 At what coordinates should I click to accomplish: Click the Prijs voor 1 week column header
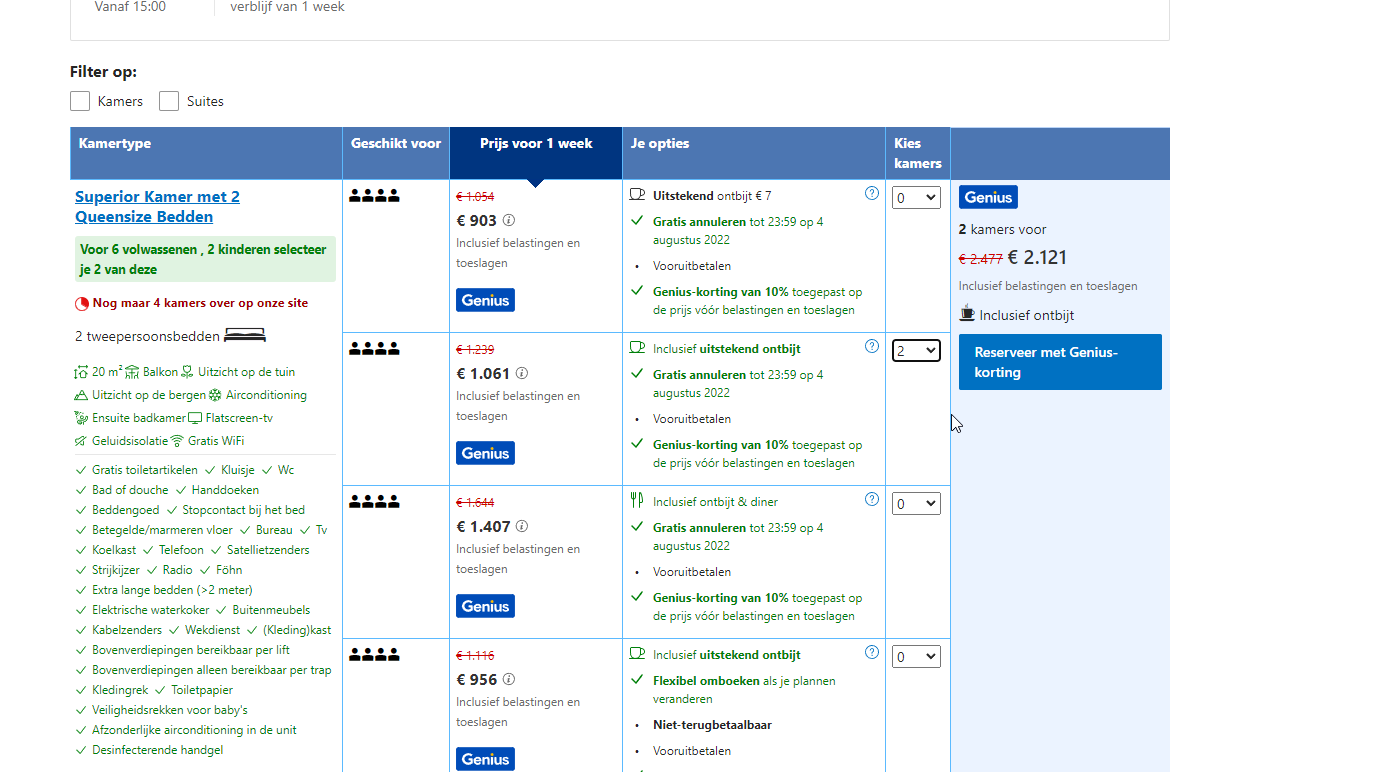(536, 144)
